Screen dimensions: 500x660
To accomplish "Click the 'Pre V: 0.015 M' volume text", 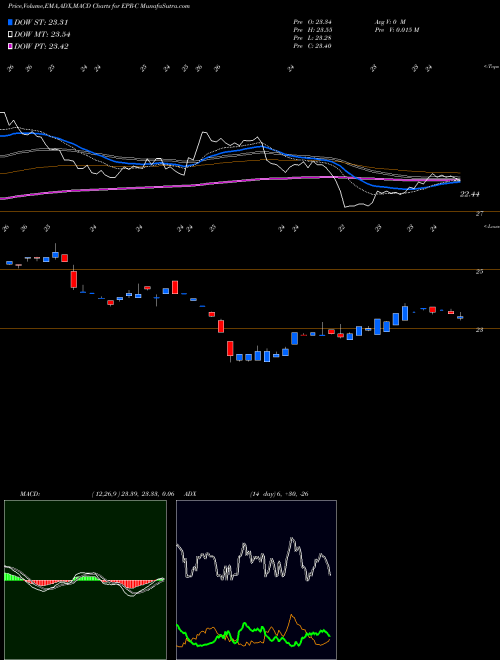I will coord(396,30).
